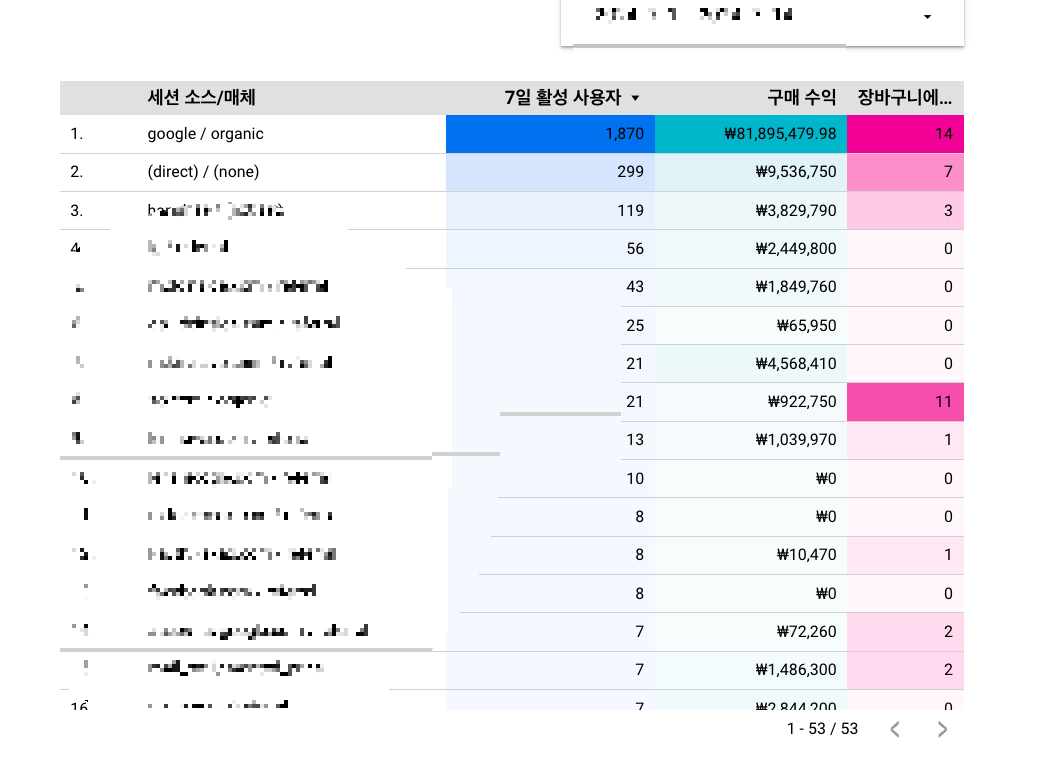Screen dimensions: 1042x776
Task: Expand the 장바구니에… column header options
Action: [903, 98]
